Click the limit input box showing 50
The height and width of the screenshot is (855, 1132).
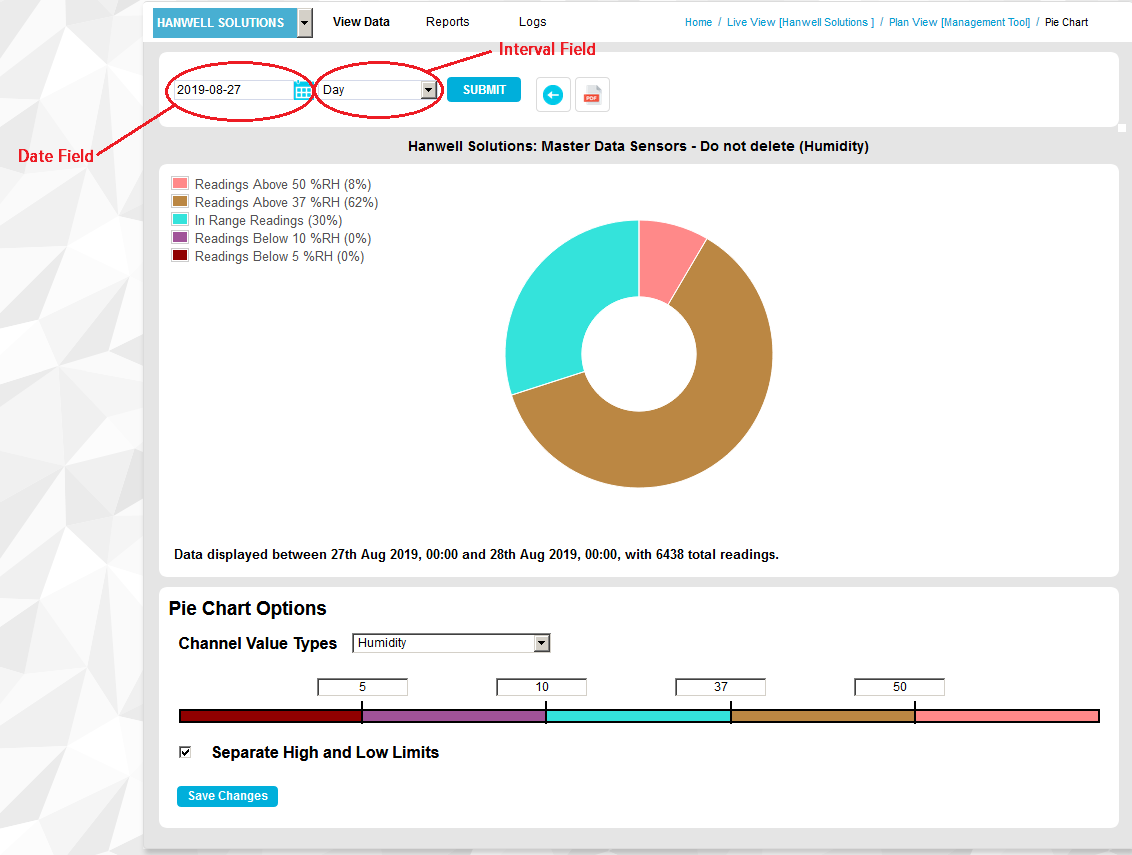pyautogui.click(x=900, y=687)
